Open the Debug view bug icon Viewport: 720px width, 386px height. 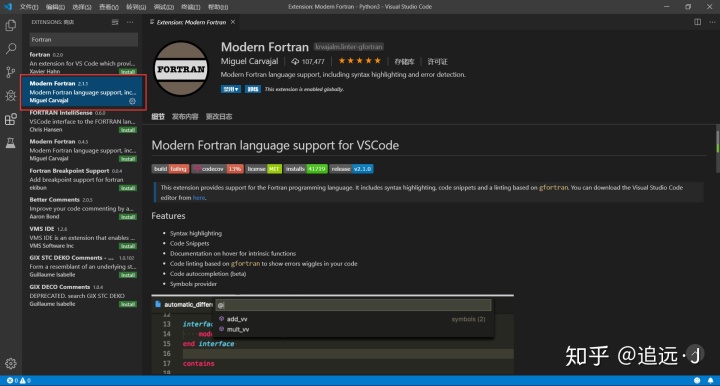point(11,95)
